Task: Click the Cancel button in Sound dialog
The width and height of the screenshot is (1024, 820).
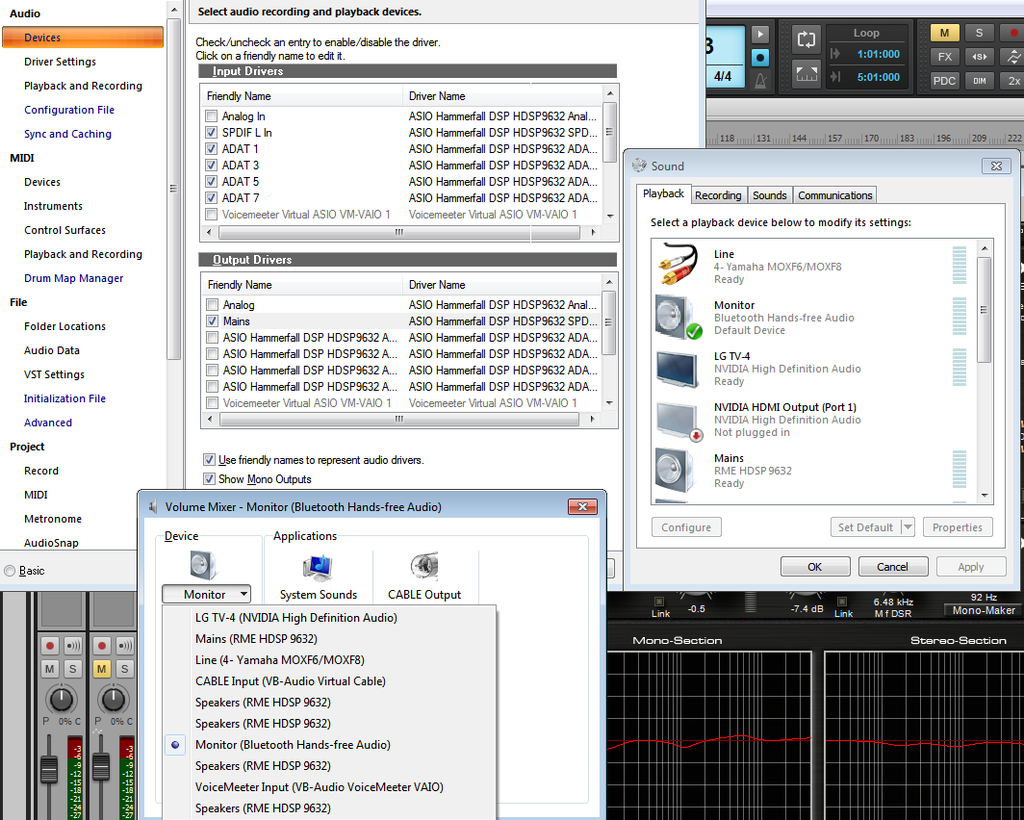Action: [x=892, y=567]
